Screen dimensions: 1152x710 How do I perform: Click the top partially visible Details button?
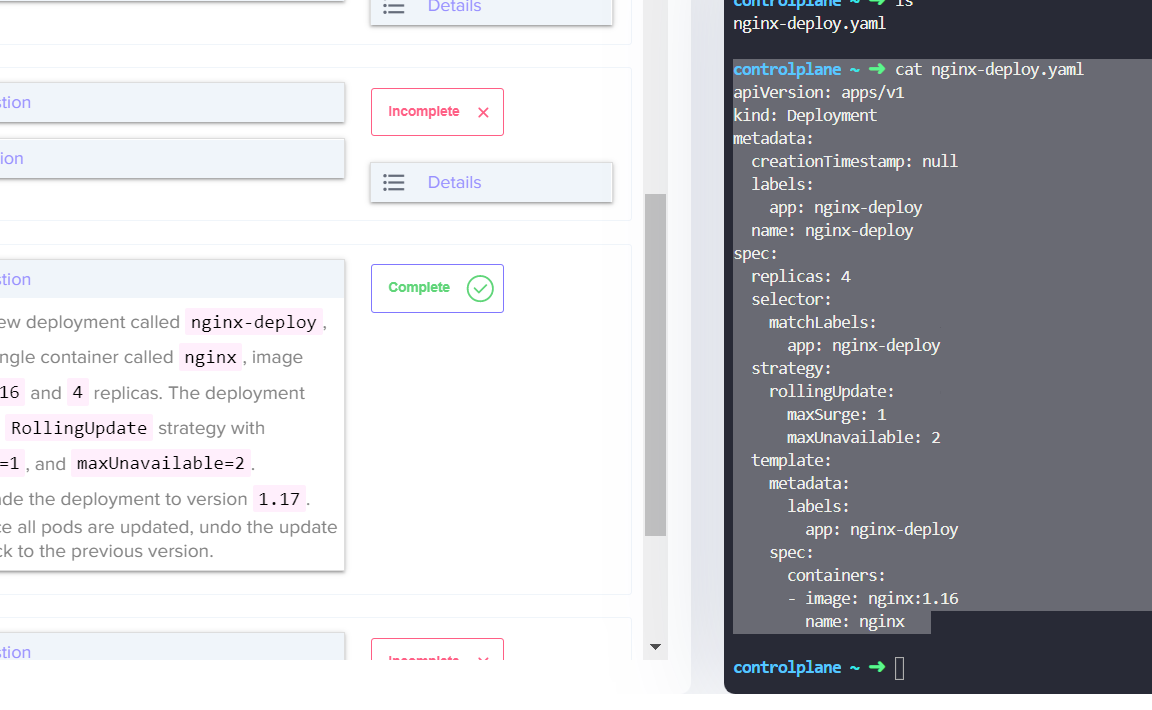(491, 10)
